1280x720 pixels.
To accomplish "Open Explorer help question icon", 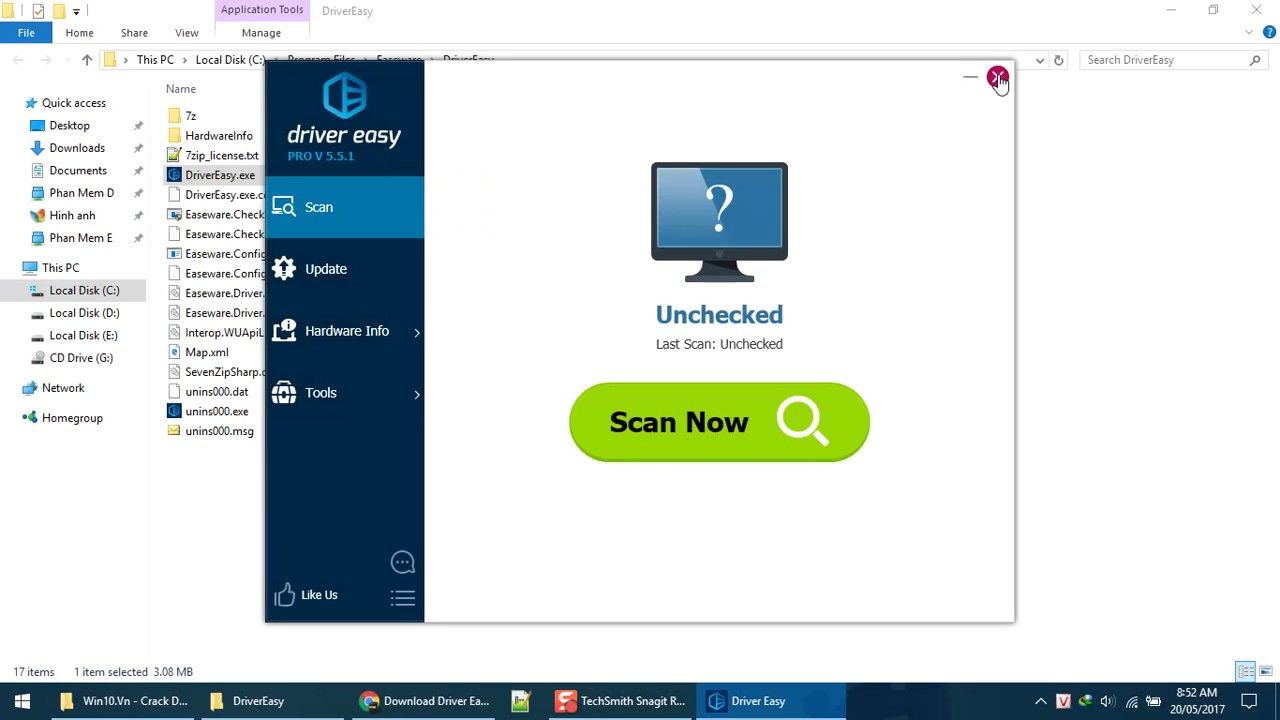I will [1268, 33].
